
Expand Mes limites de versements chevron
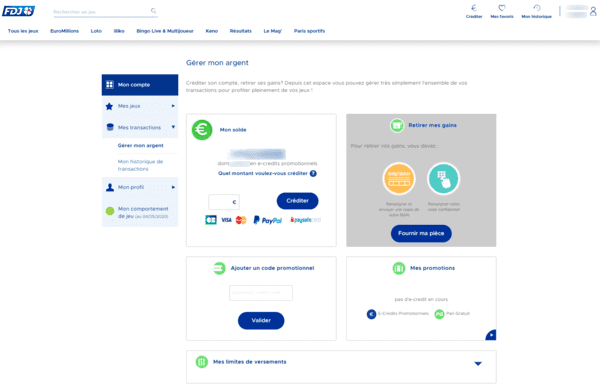[x=478, y=364]
